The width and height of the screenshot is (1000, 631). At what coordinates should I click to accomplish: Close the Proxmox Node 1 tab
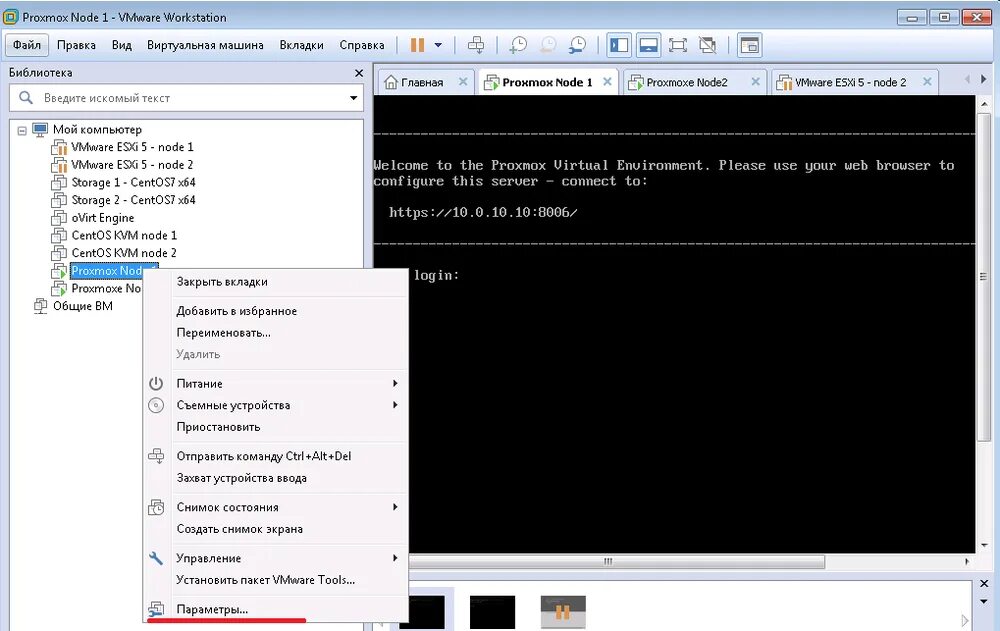607,82
